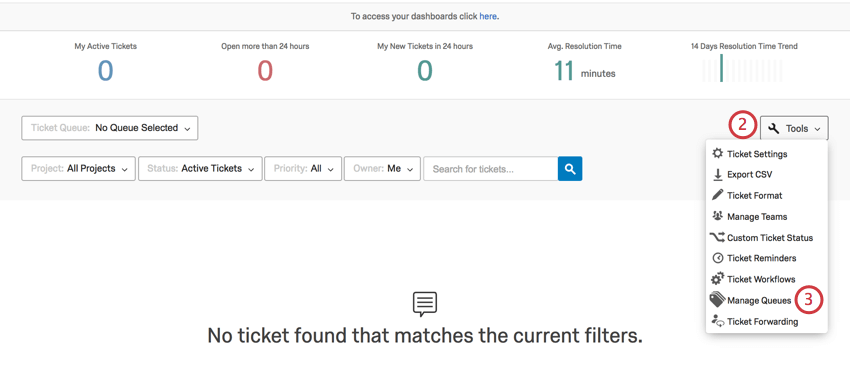Expand the Priority All filter
The image size is (850, 380).
pyautogui.click(x=303, y=169)
